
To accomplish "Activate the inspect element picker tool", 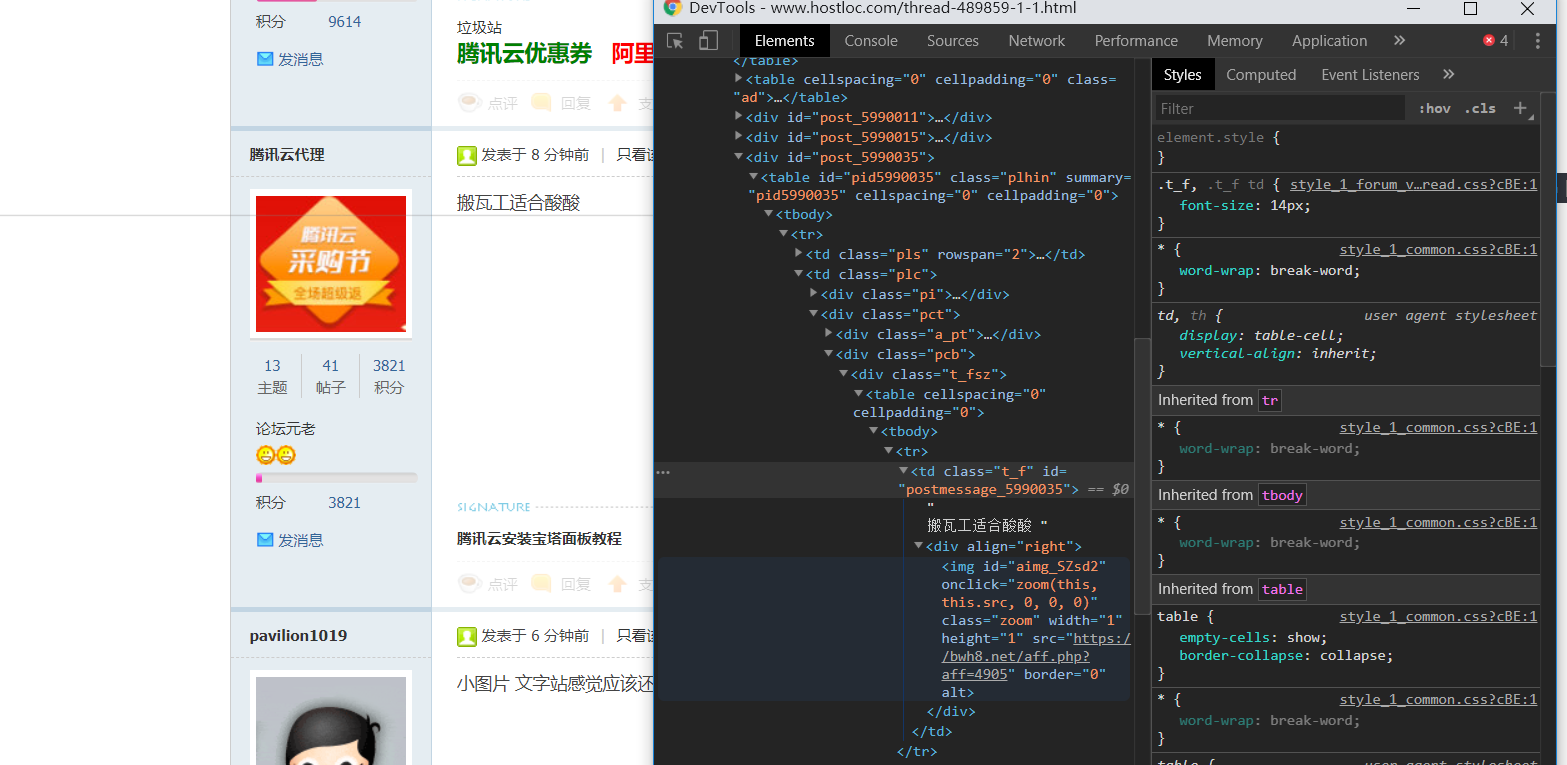I will [x=676, y=41].
